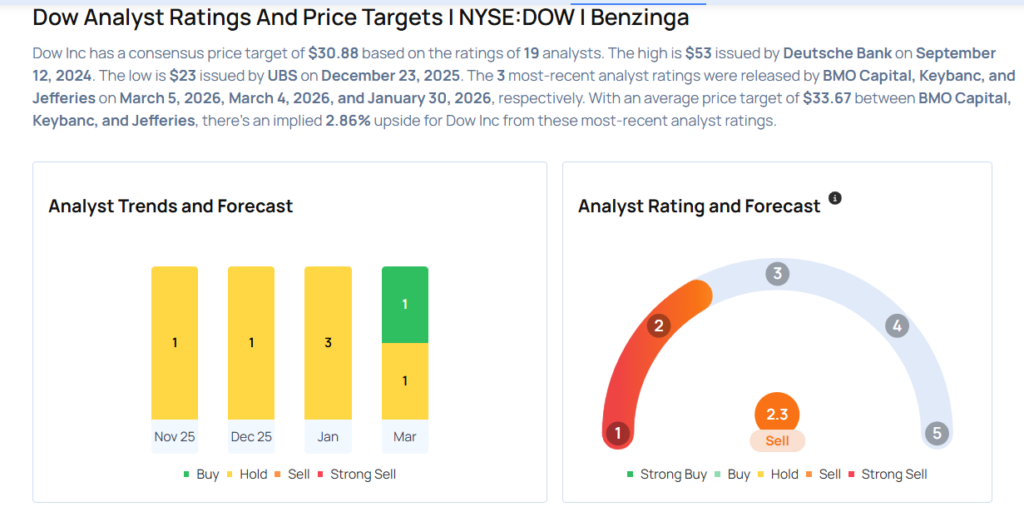Click the Dec 25 axis label

[251, 436]
